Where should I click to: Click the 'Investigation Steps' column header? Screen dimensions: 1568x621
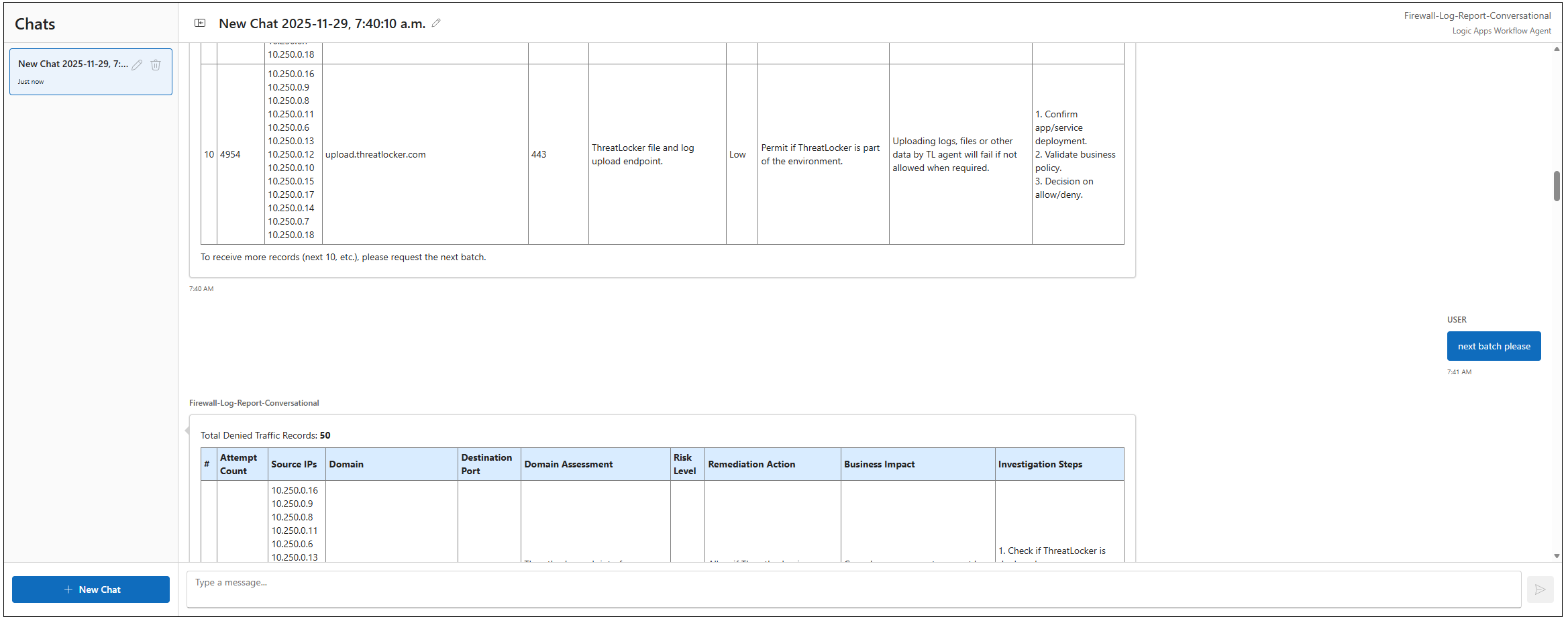point(1039,464)
